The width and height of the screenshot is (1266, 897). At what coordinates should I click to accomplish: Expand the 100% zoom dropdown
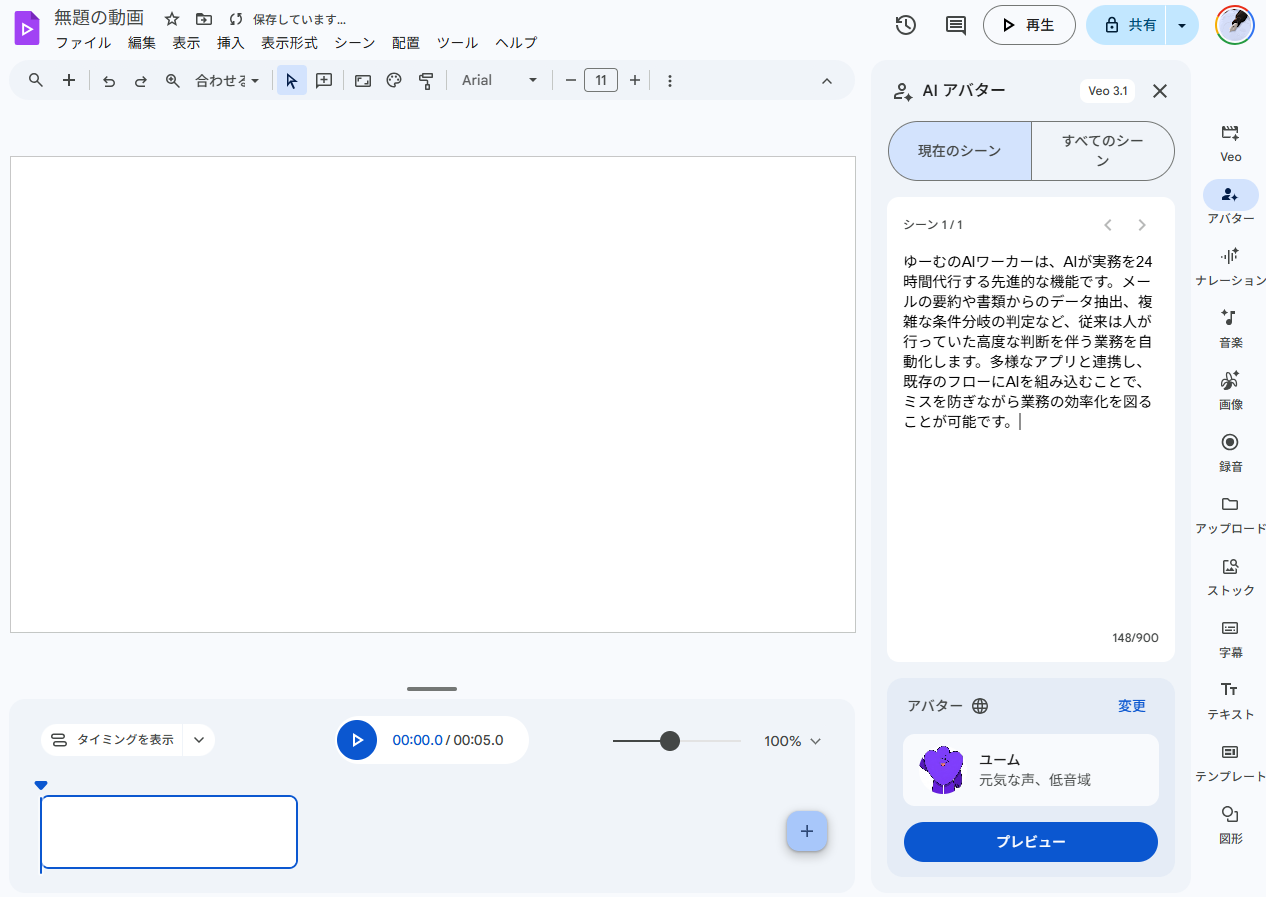coord(792,741)
